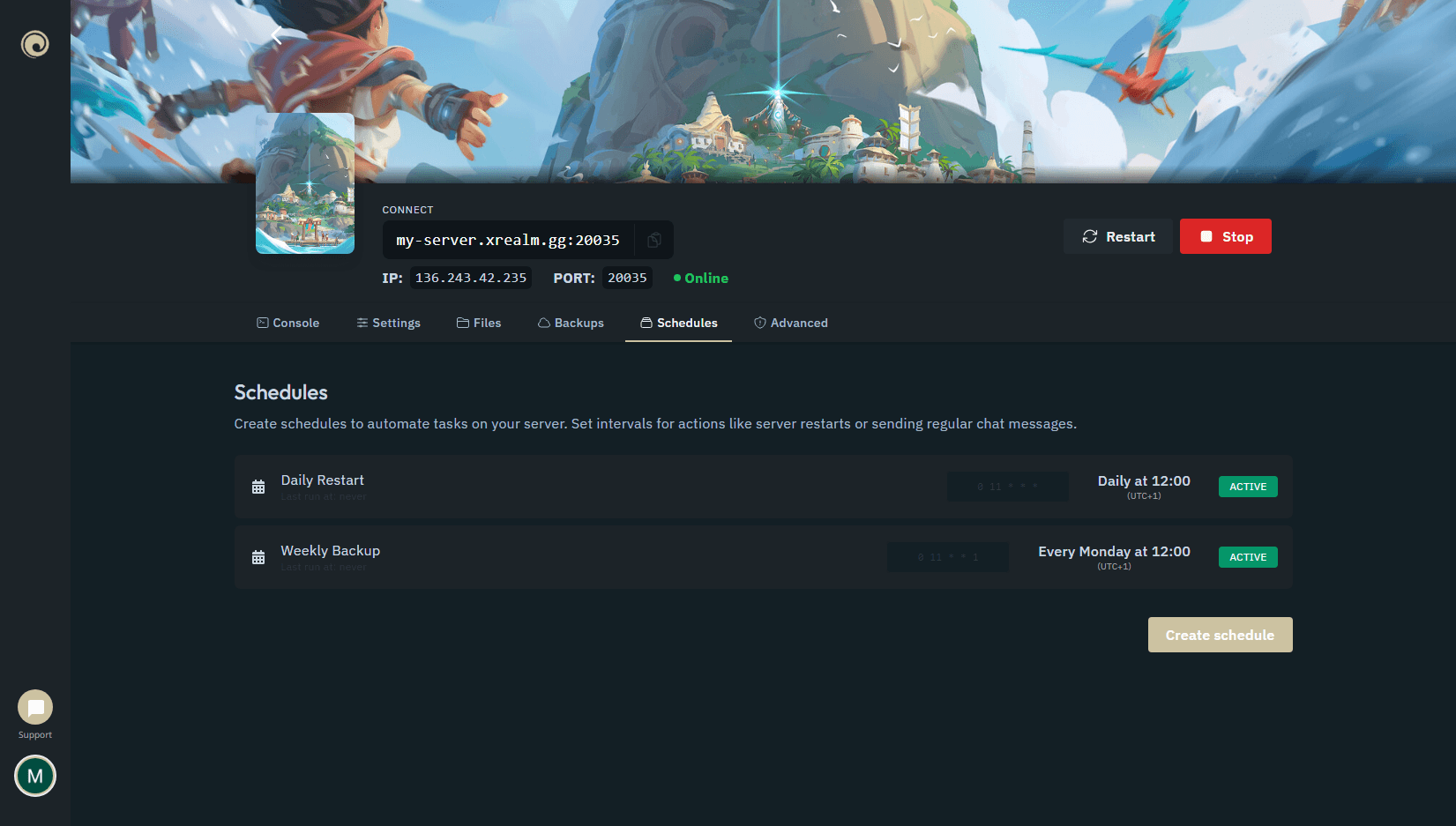This screenshot has width=1456, height=826.
Task: Click the back arrow on banner
Action: click(x=276, y=35)
